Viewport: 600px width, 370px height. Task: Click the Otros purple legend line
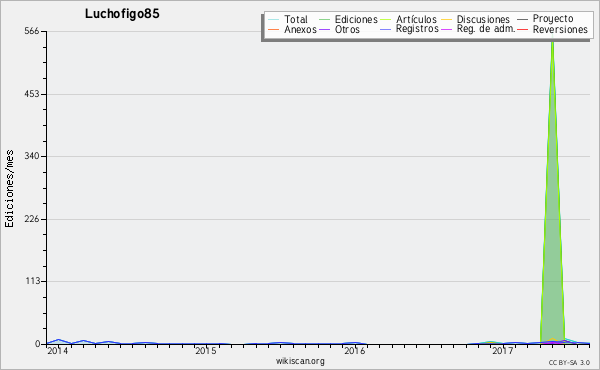click(324, 29)
